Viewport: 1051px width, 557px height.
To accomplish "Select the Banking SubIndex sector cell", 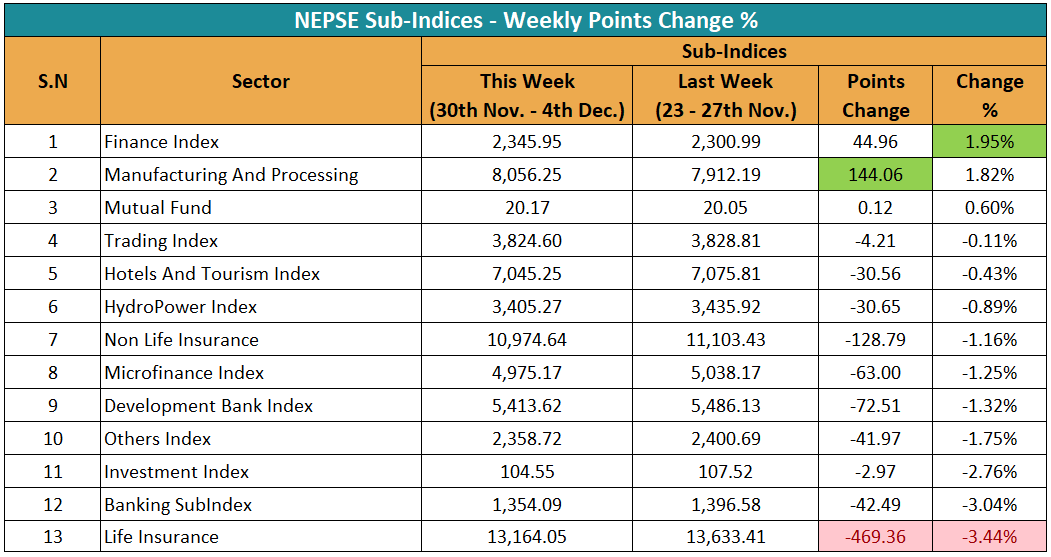I will pos(178,504).
